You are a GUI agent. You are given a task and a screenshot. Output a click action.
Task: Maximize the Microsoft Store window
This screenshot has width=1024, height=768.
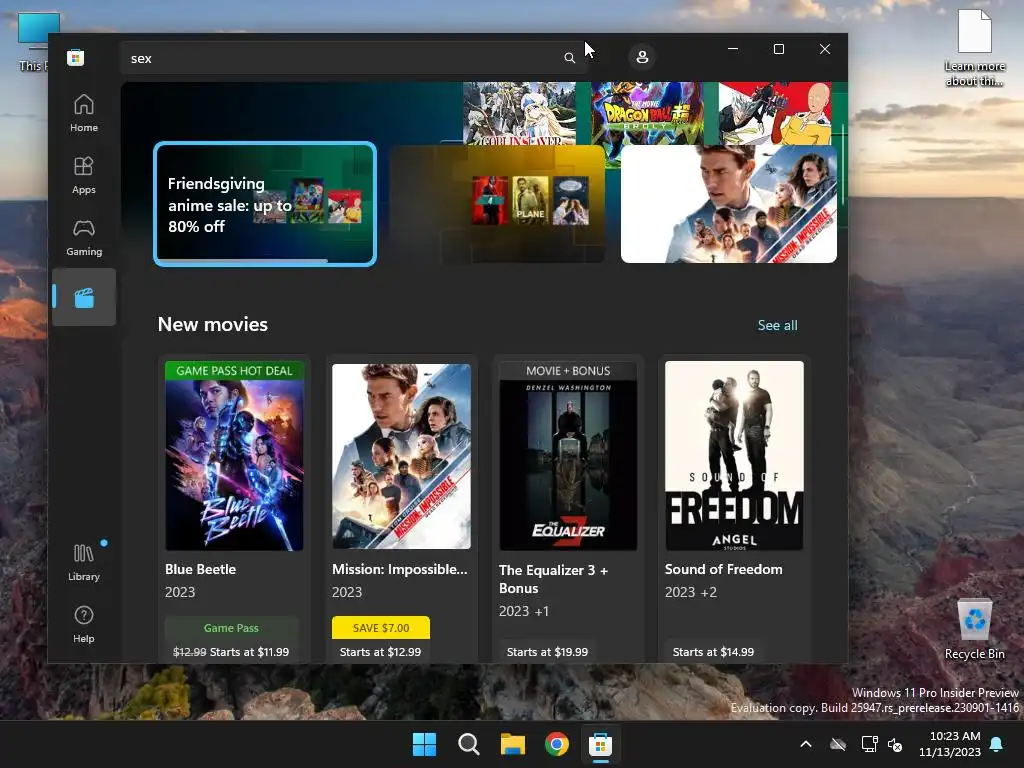coord(778,49)
